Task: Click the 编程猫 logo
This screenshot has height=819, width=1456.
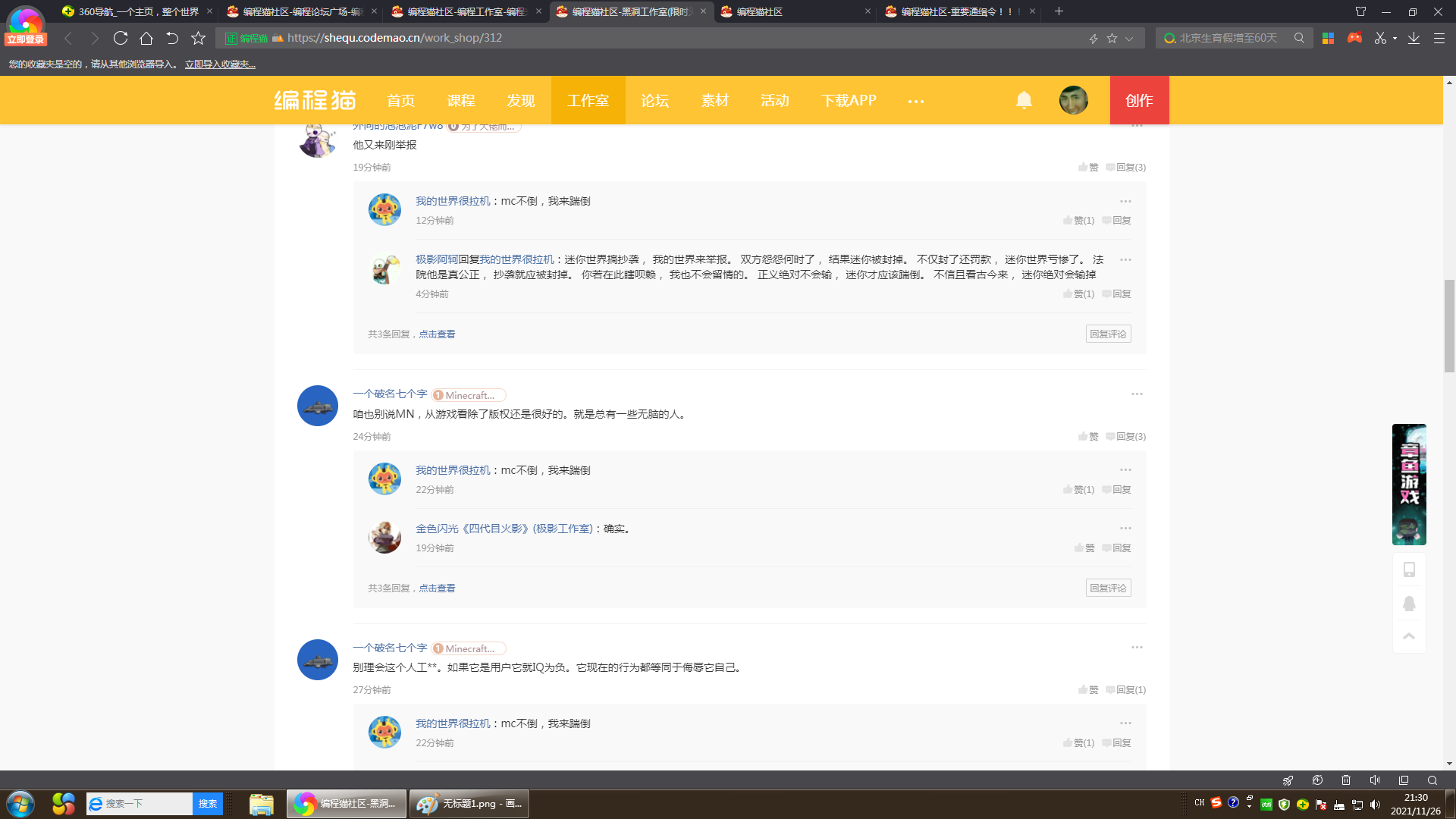Action: tap(315, 100)
